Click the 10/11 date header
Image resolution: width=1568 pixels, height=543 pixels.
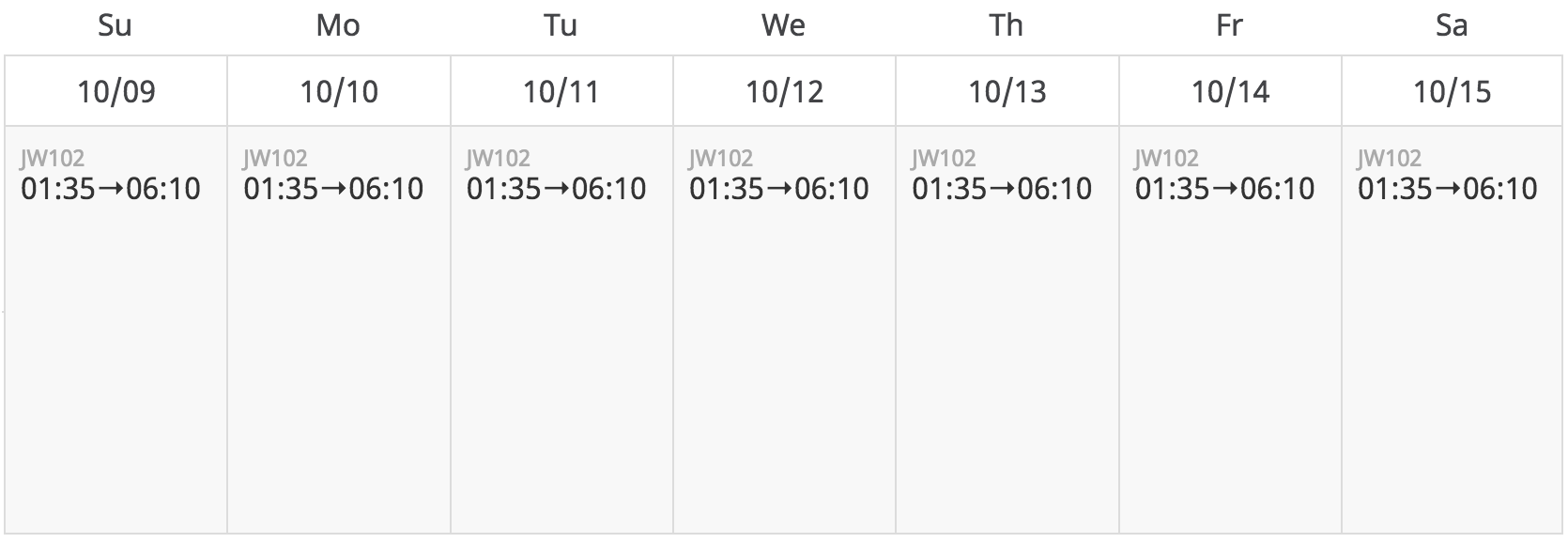click(561, 91)
